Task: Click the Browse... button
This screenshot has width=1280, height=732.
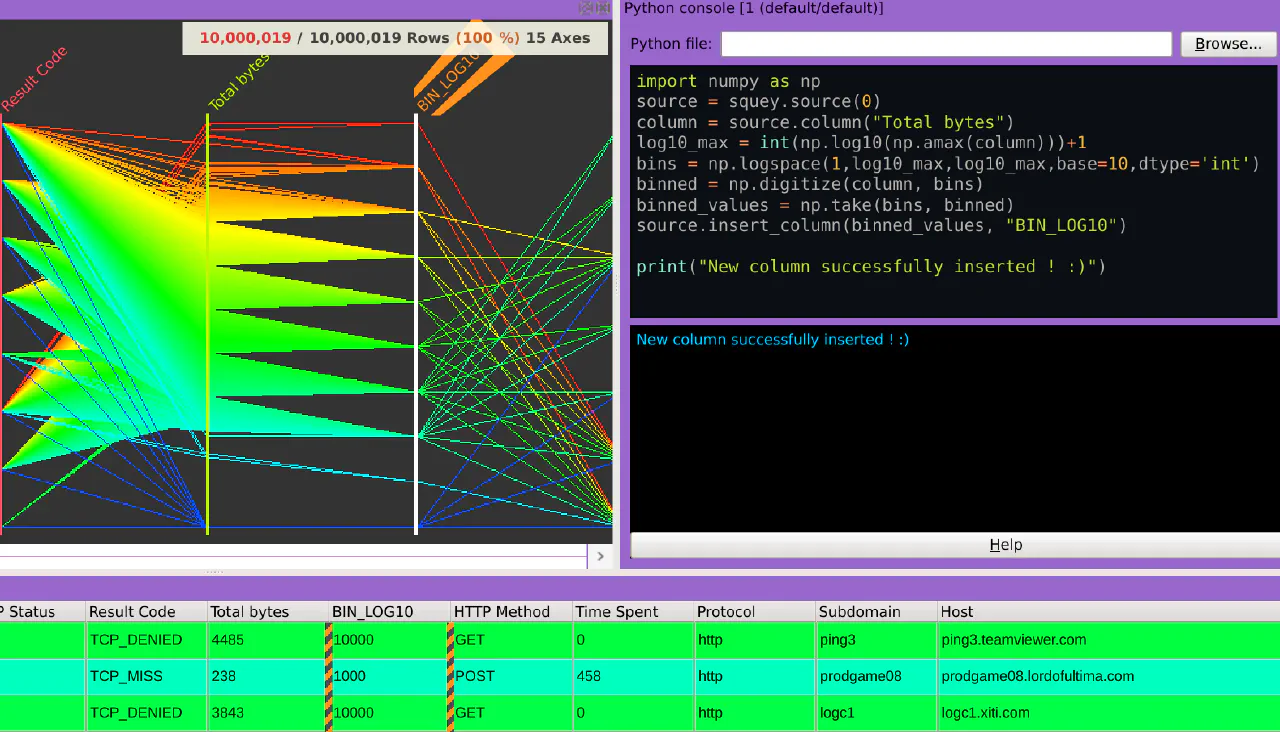Action: 1229,44
